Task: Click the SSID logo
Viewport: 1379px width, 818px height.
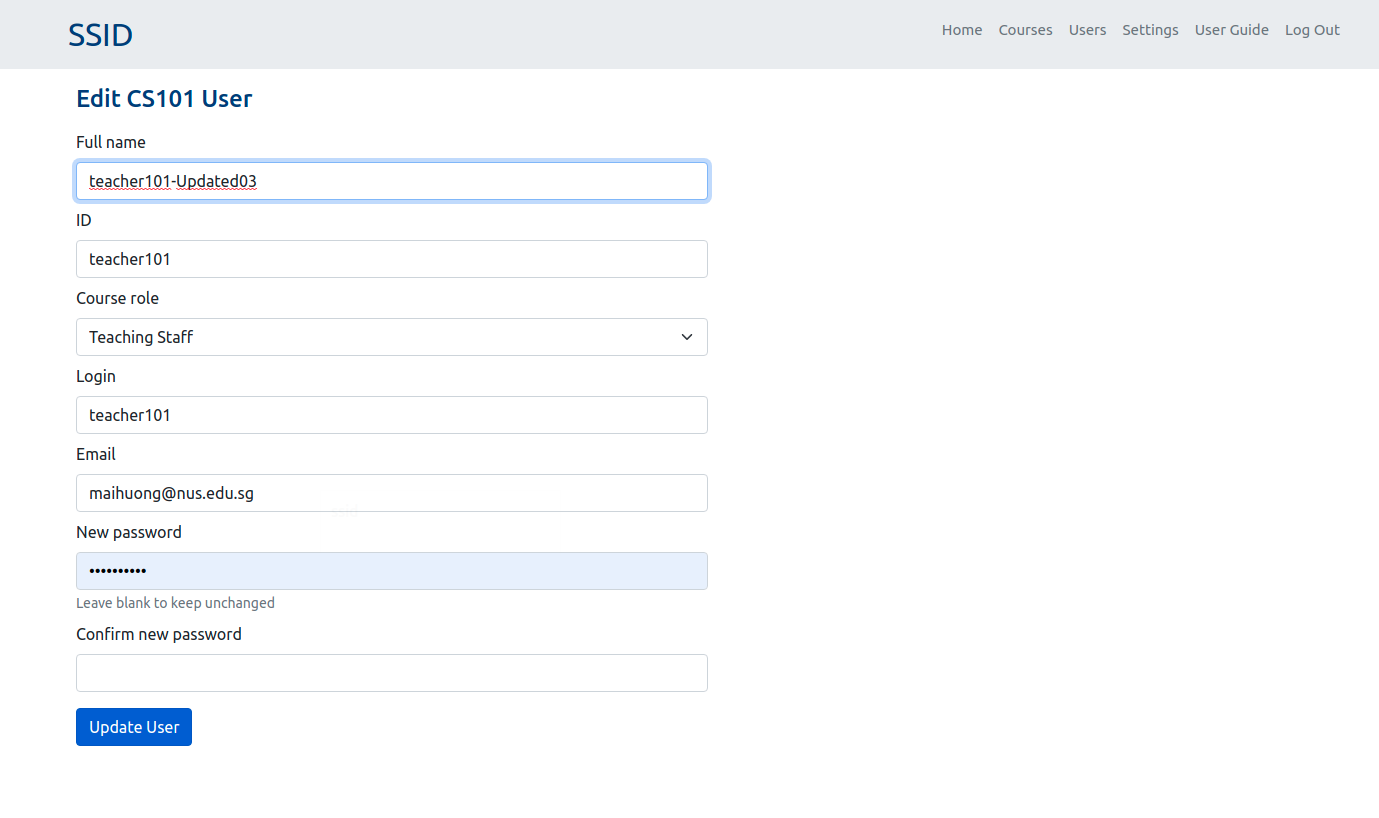Action: pos(100,34)
